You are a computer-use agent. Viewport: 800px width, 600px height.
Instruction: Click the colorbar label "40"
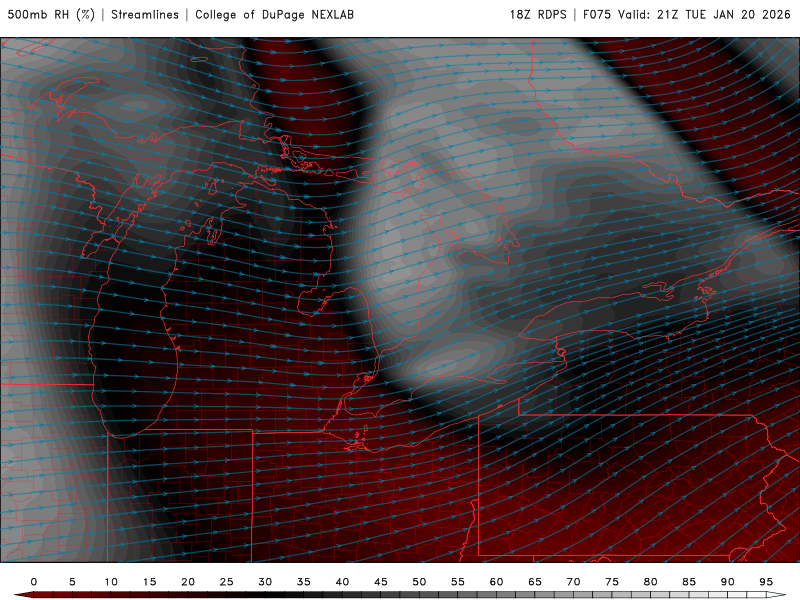[x=342, y=582]
